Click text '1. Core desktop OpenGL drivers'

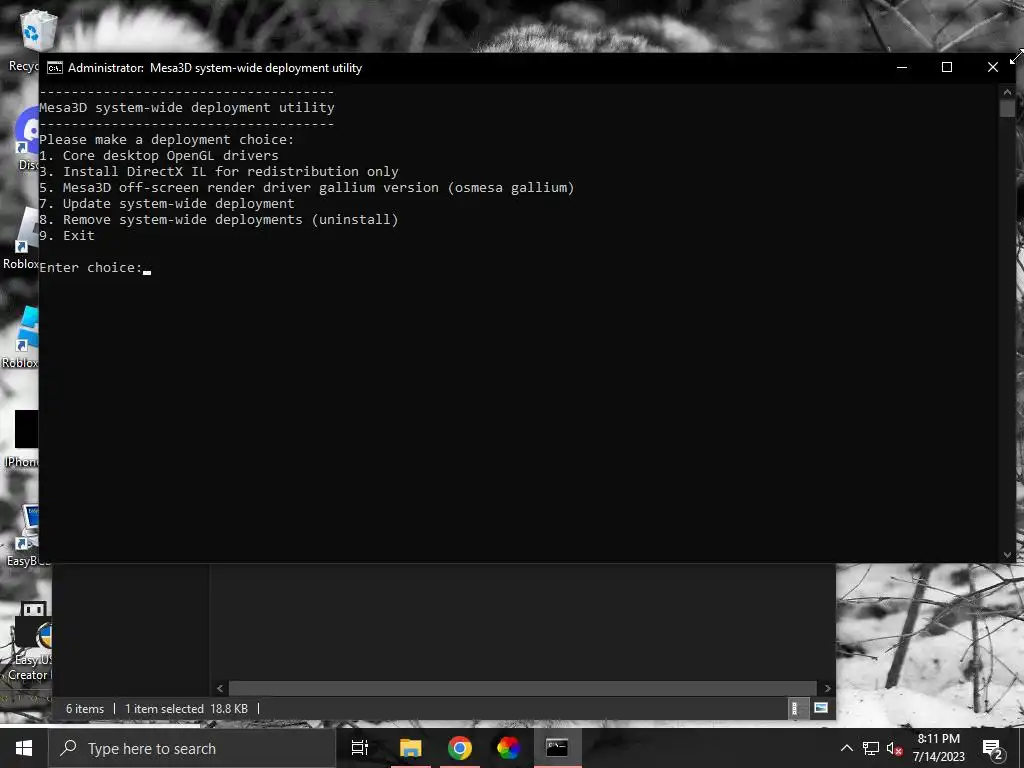click(x=159, y=155)
